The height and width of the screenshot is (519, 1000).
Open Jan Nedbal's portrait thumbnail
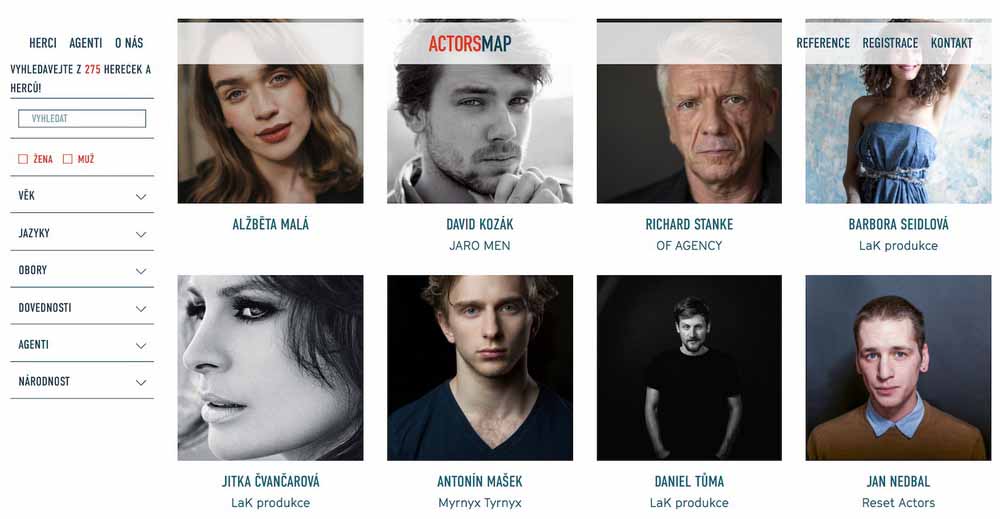click(898, 368)
